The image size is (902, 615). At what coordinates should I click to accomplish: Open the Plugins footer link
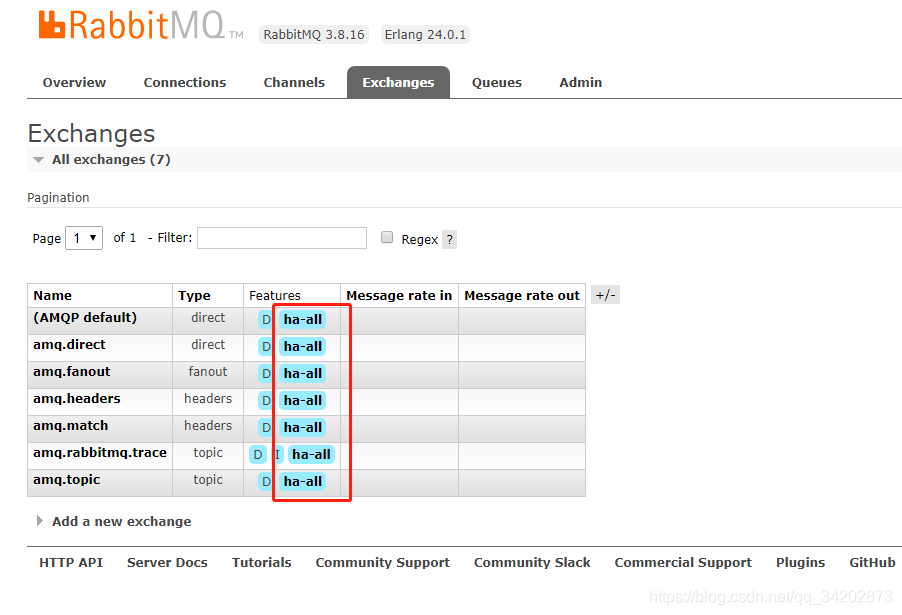(800, 563)
